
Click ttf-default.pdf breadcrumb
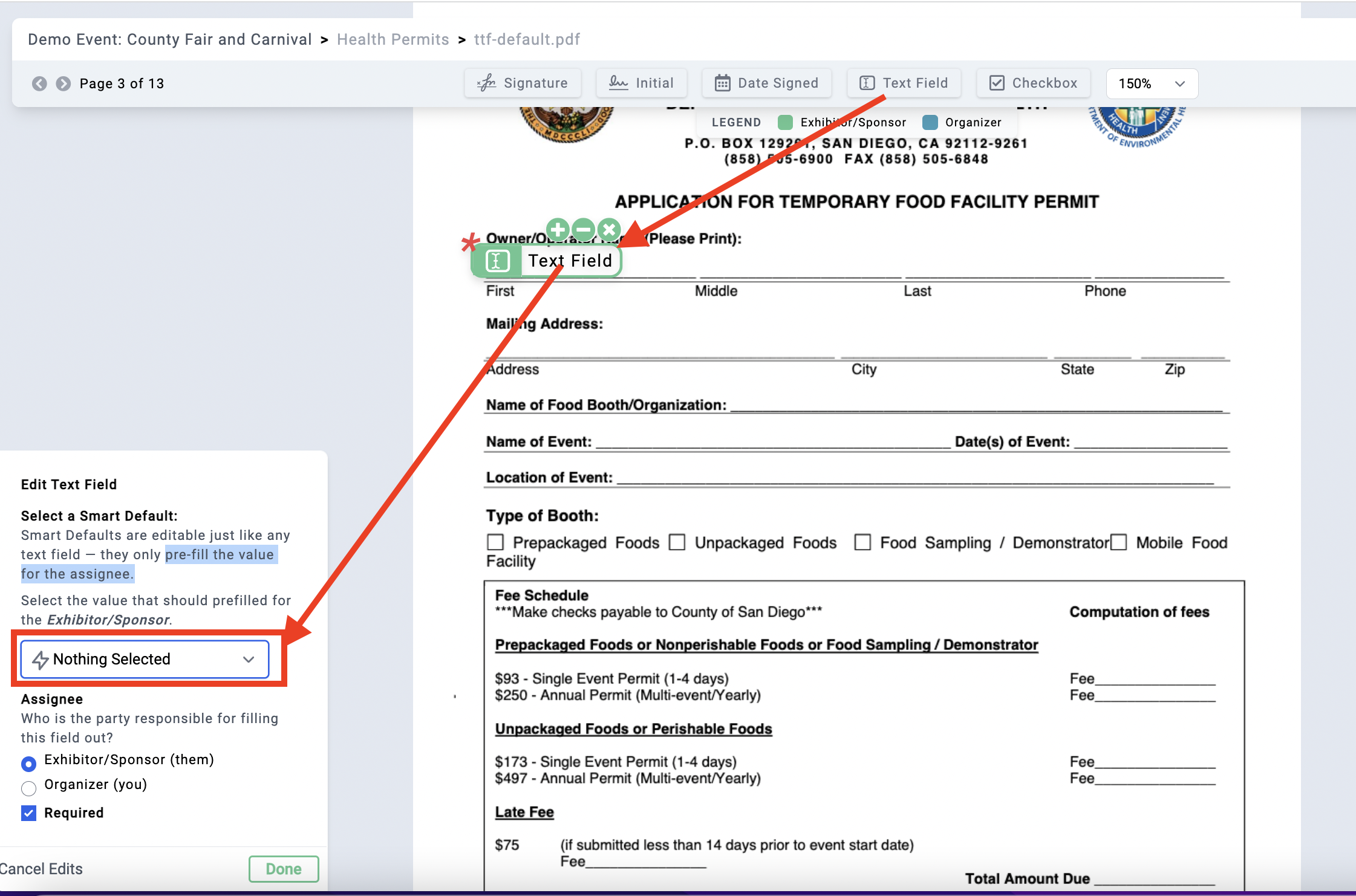point(527,39)
